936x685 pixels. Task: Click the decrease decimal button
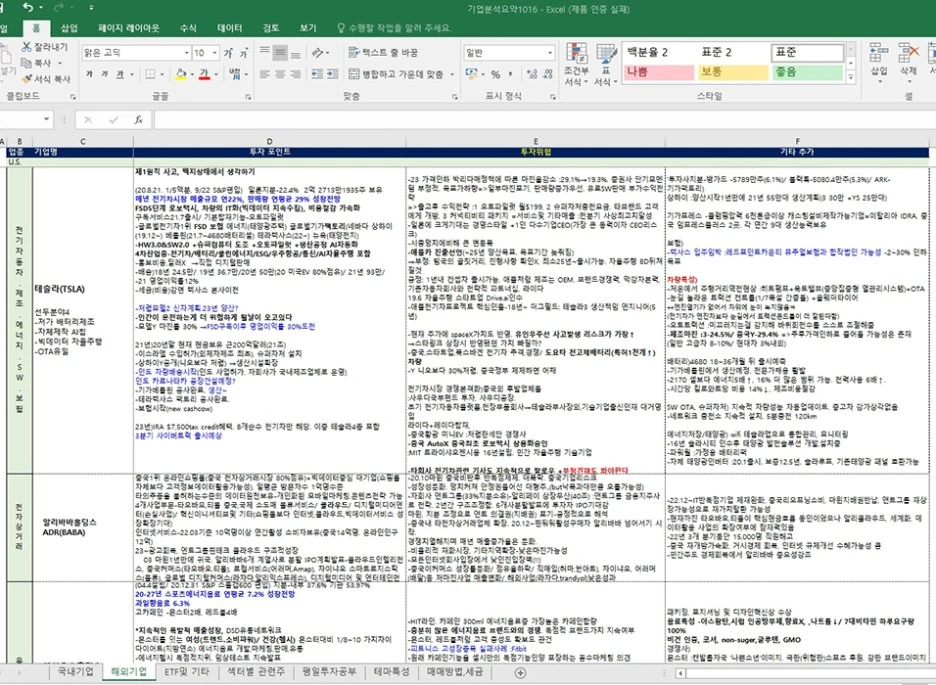click(548, 75)
